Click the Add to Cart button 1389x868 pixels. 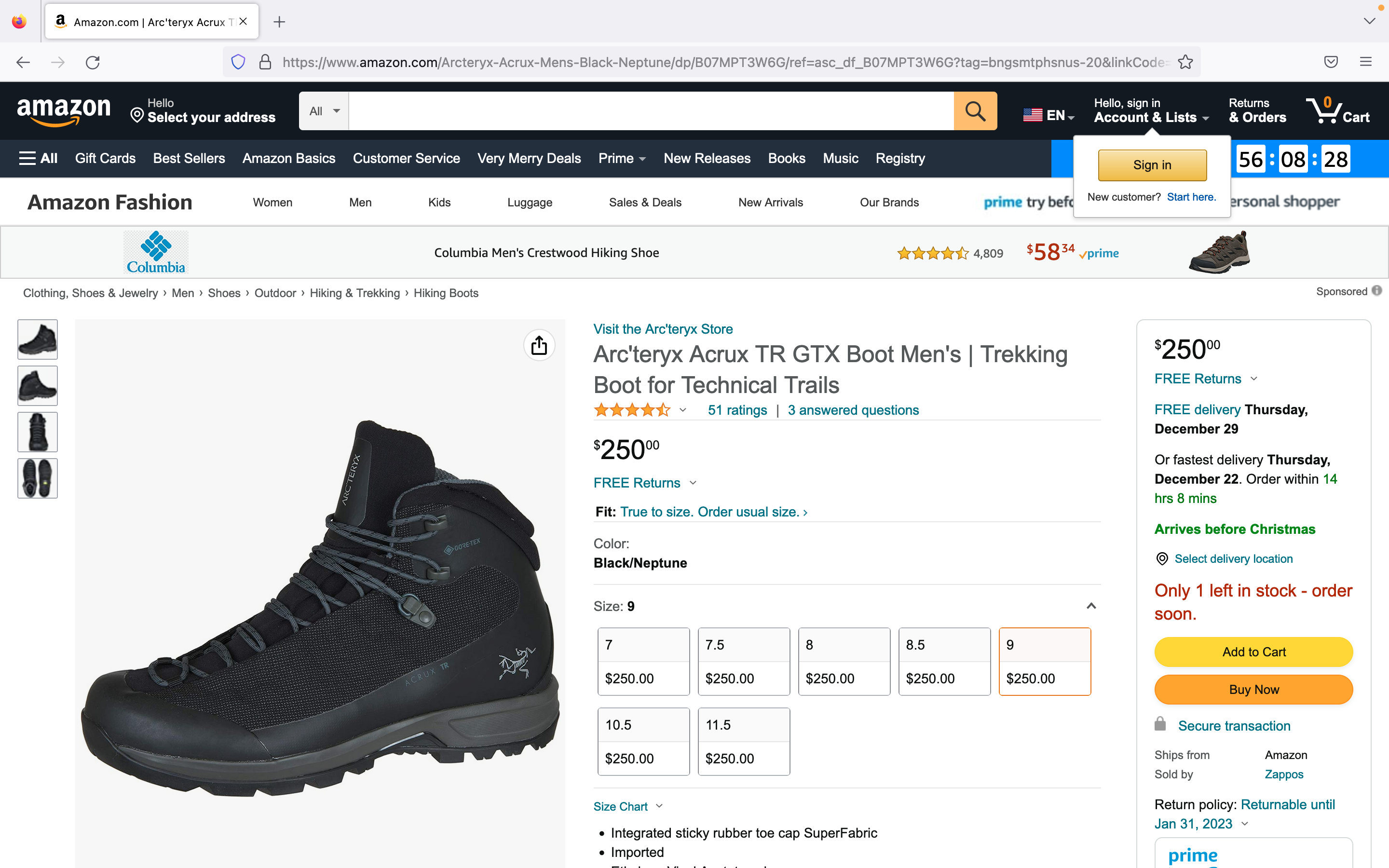(x=1253, y=651)
